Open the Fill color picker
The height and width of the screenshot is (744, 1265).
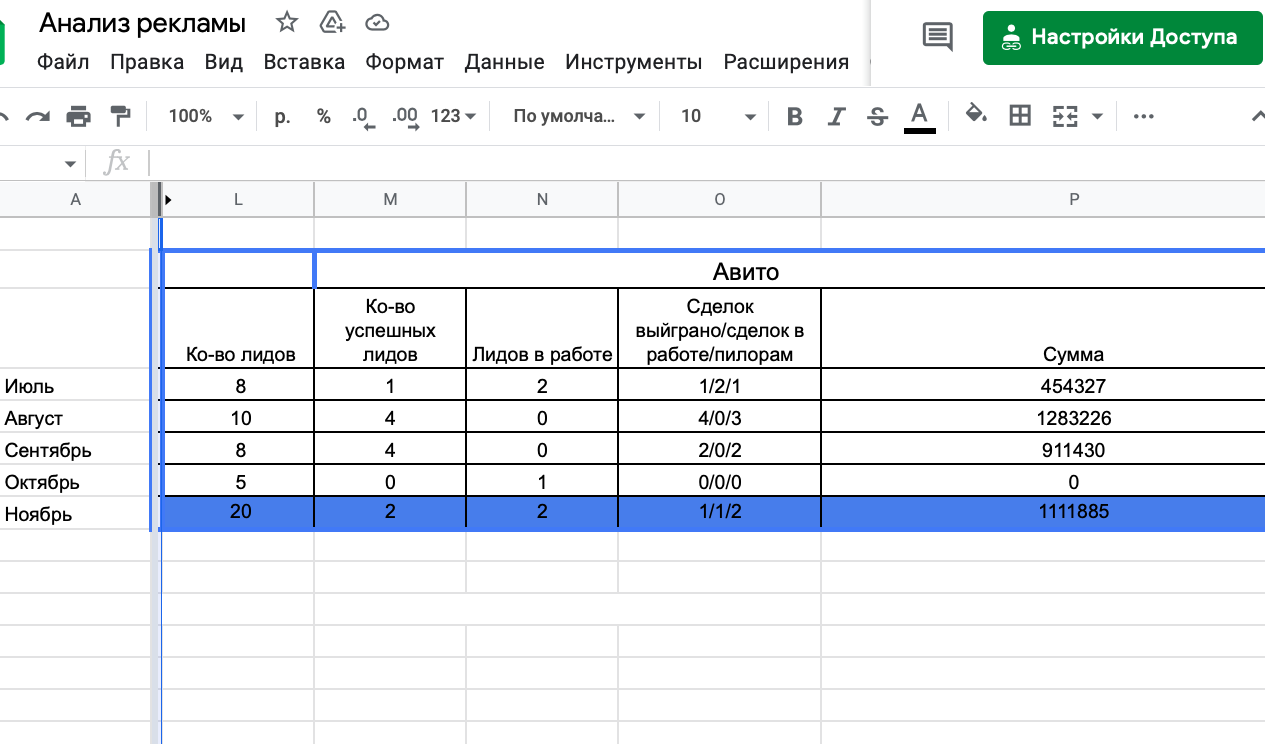(975, 116)
